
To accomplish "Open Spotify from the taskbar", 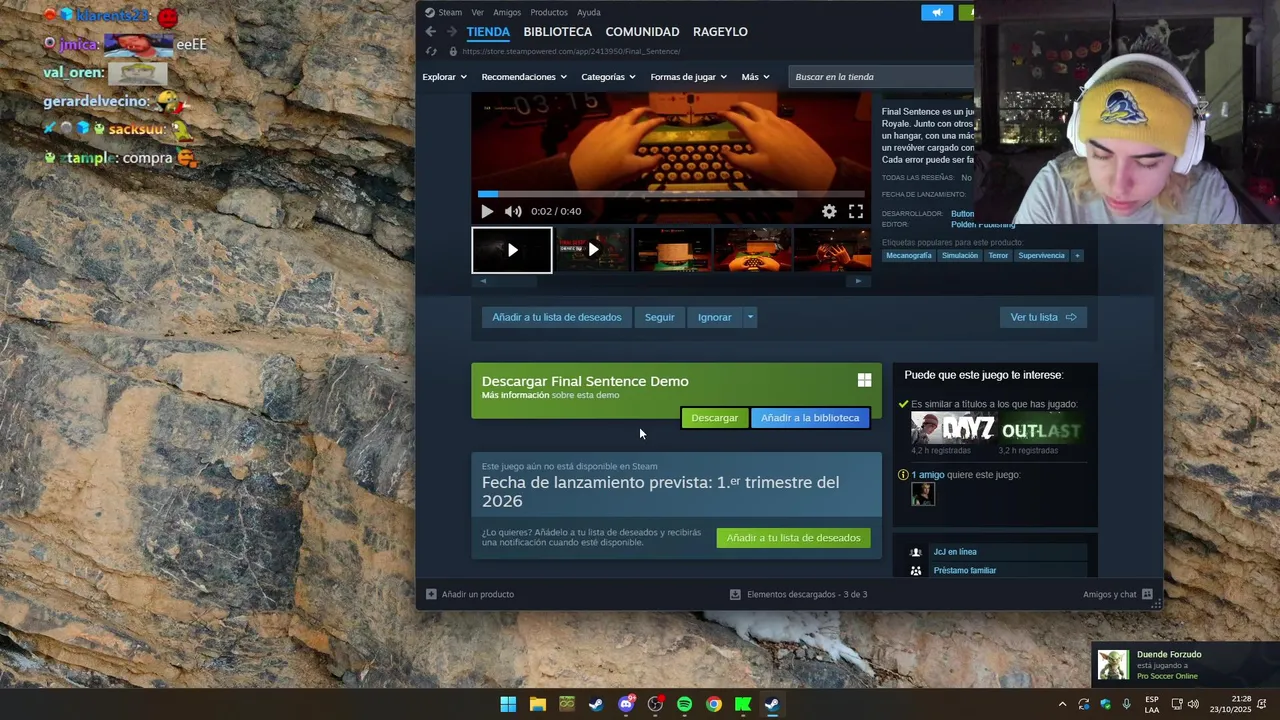I will pyautogui.click(x=684, y=704).
